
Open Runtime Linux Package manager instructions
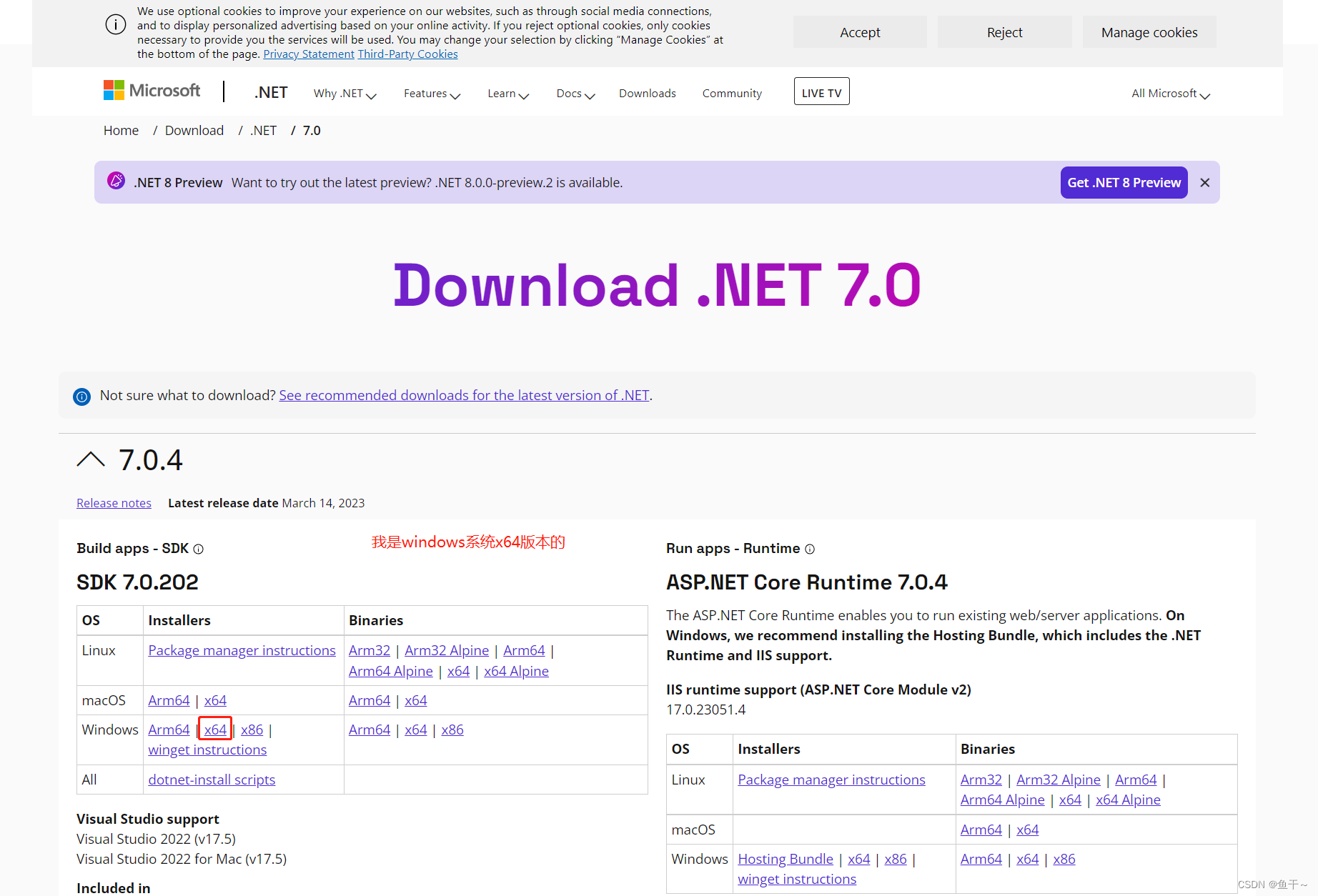[x=831, y=780]
